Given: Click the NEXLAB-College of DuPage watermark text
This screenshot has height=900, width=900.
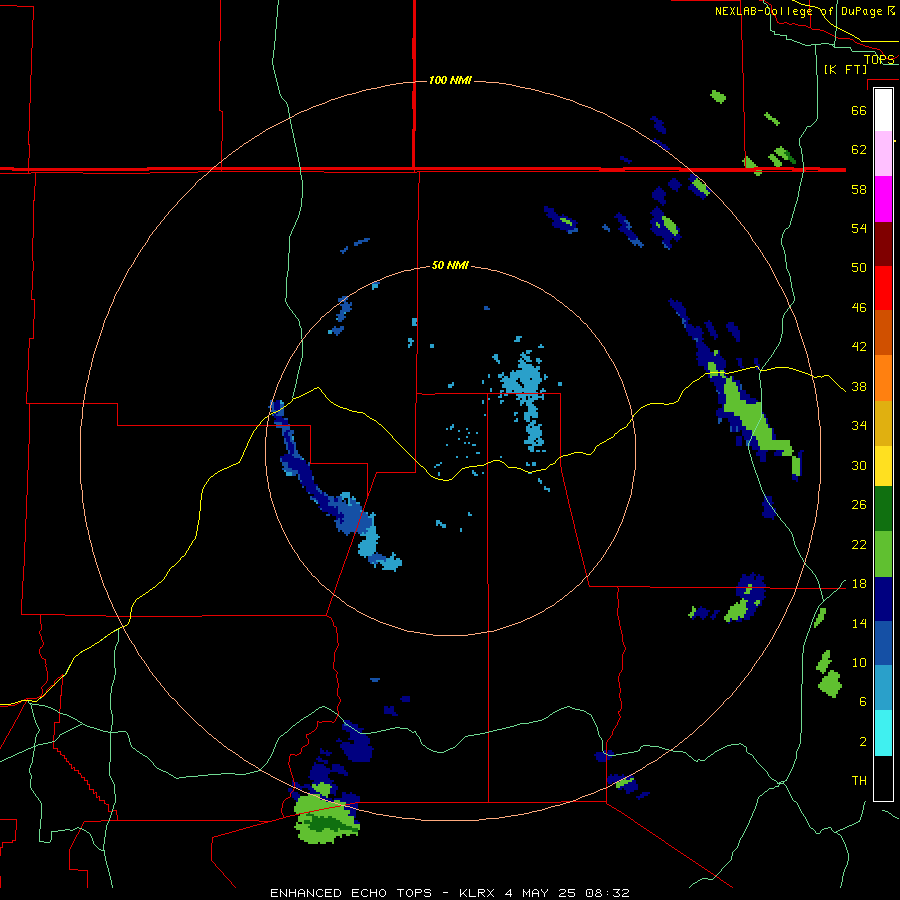Looking at the screenshot, I should pos(804,11).
